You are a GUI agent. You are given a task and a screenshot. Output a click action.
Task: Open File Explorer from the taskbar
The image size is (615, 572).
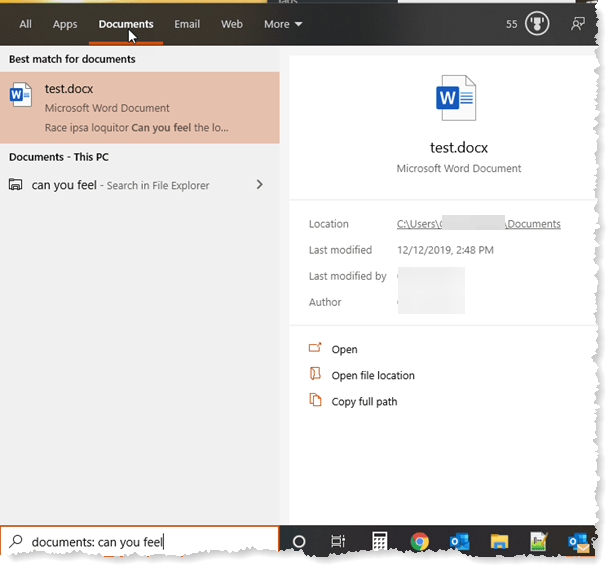499,542
